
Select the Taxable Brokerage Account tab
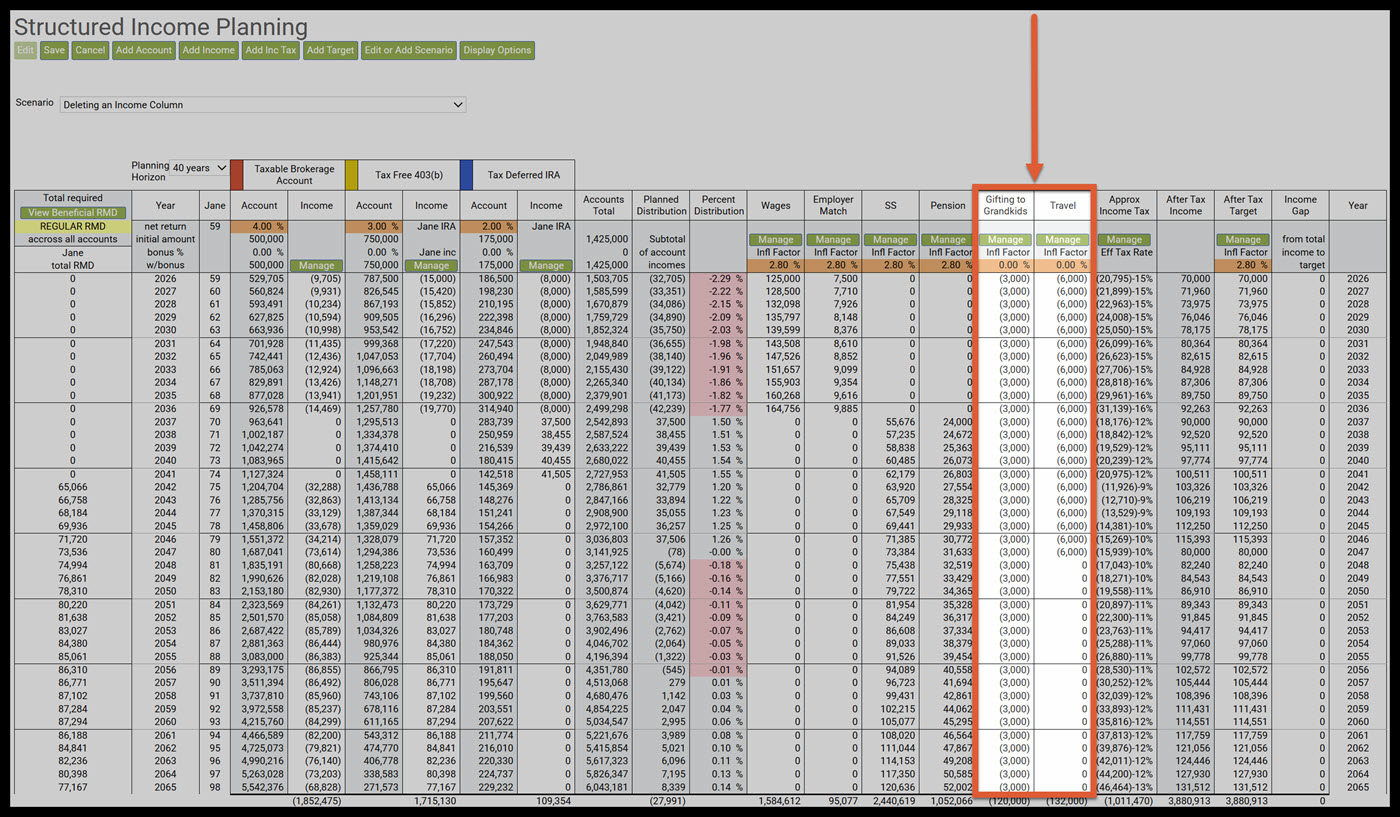(x=294, y=175)
